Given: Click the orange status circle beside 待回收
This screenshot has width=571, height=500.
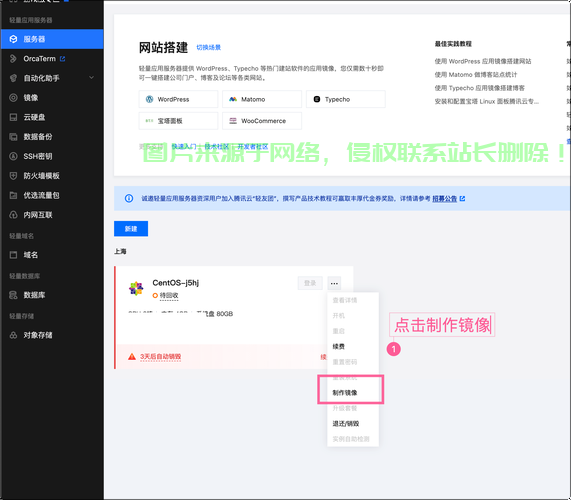Looking at the screenshot, I should point(155,295).
